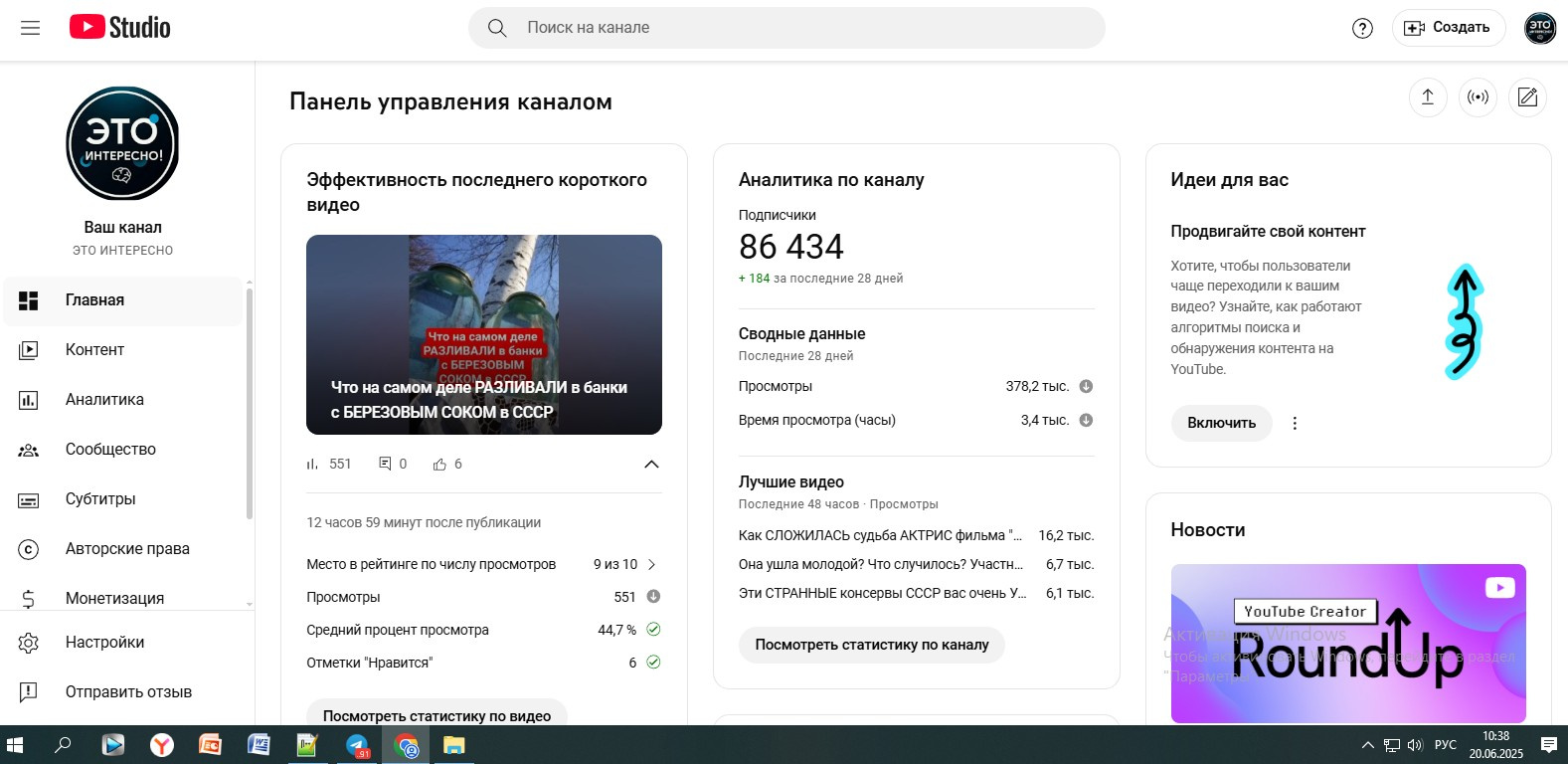Click the trend icon beside 378,2 тыс.
The height and width of the screenshot is (764, 1568).
(x=1086, y=386)
